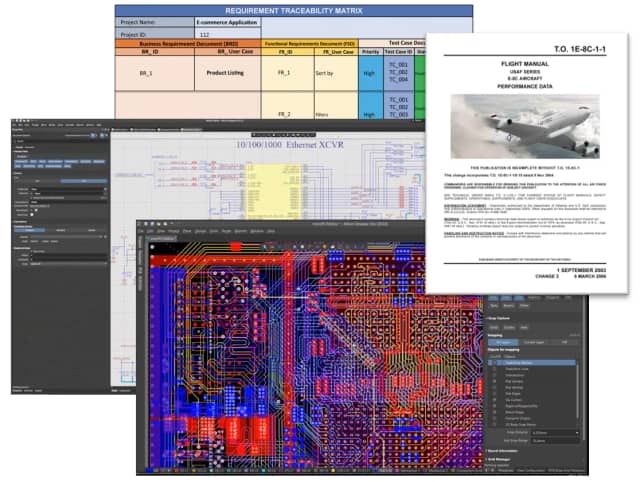This screenshot has height=482, width=640.
Task: Open the Design menu in PCB editor window
Action: 200,231
